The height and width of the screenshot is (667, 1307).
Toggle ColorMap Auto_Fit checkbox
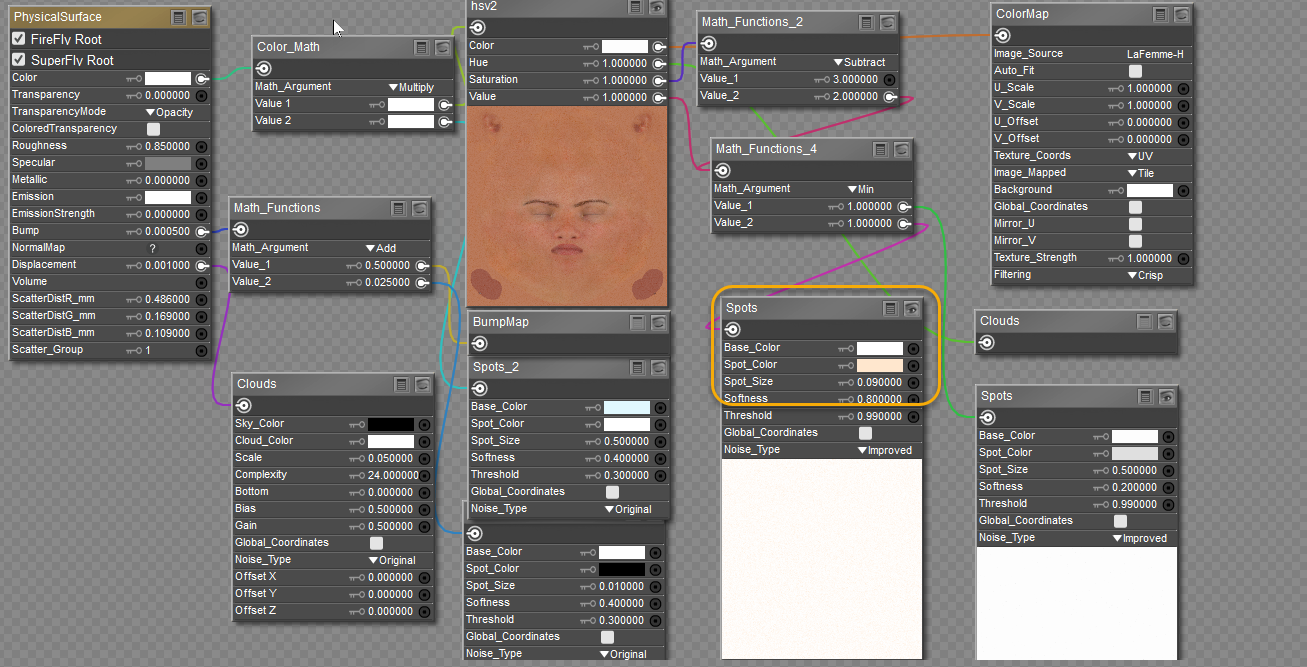pyautogui.click(x=1135, y=71)
